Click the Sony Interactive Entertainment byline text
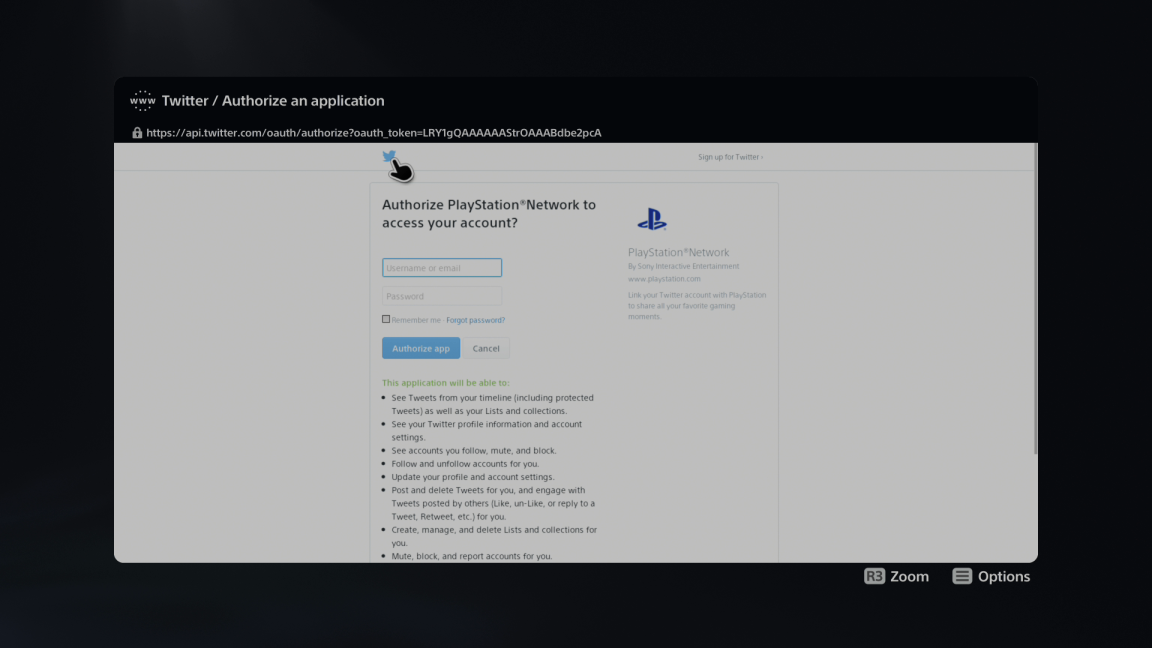This screenshot has height=648, width=1152. (x=684, y=266)
